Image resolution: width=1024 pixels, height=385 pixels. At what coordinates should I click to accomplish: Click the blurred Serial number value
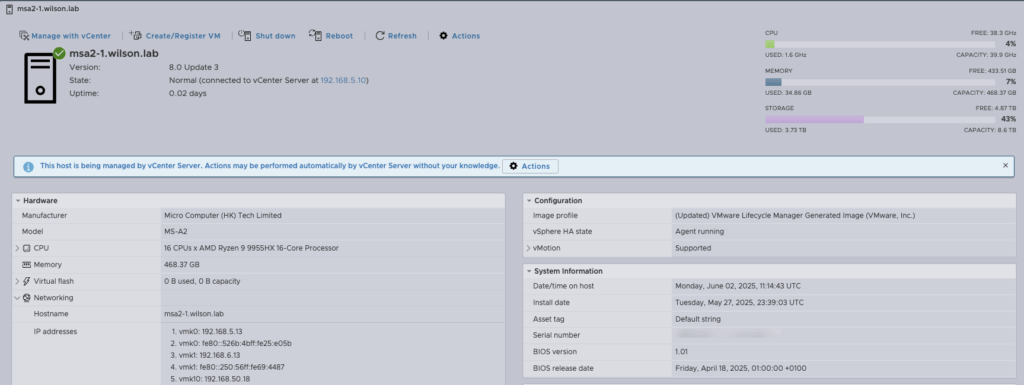(x=728, y=334)
